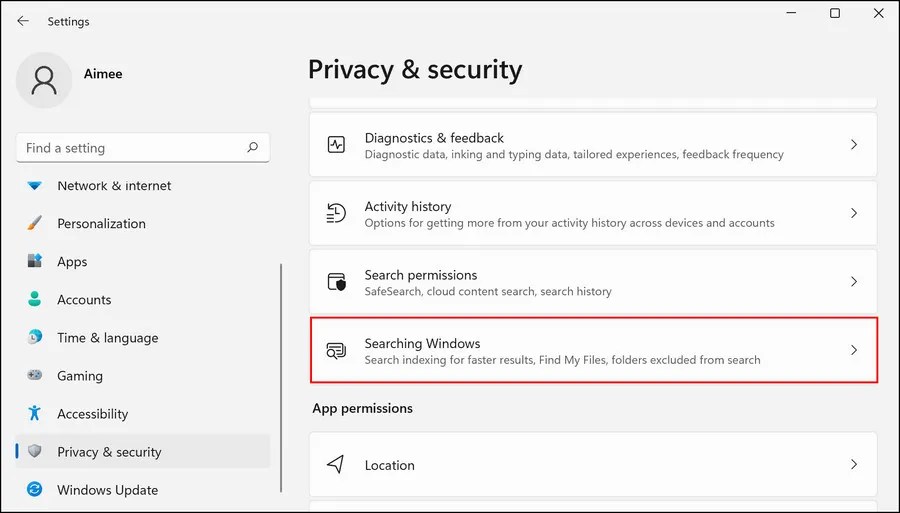
Task: Click the Diagnostics & feedback title
Action: click(x=434, y=138)
